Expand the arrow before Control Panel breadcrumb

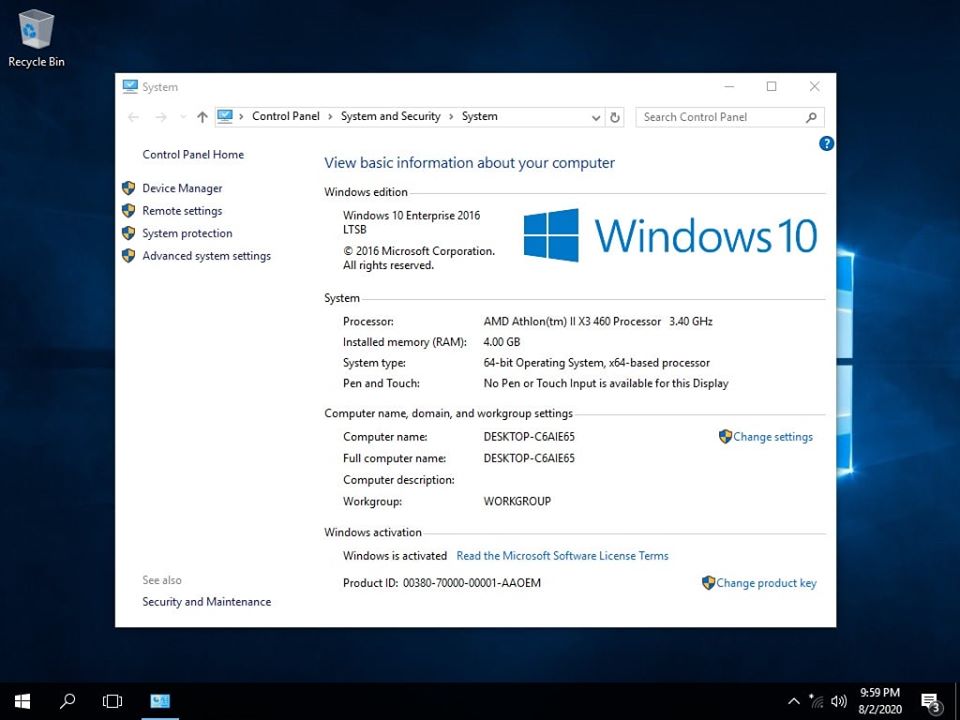coord(241,116)
